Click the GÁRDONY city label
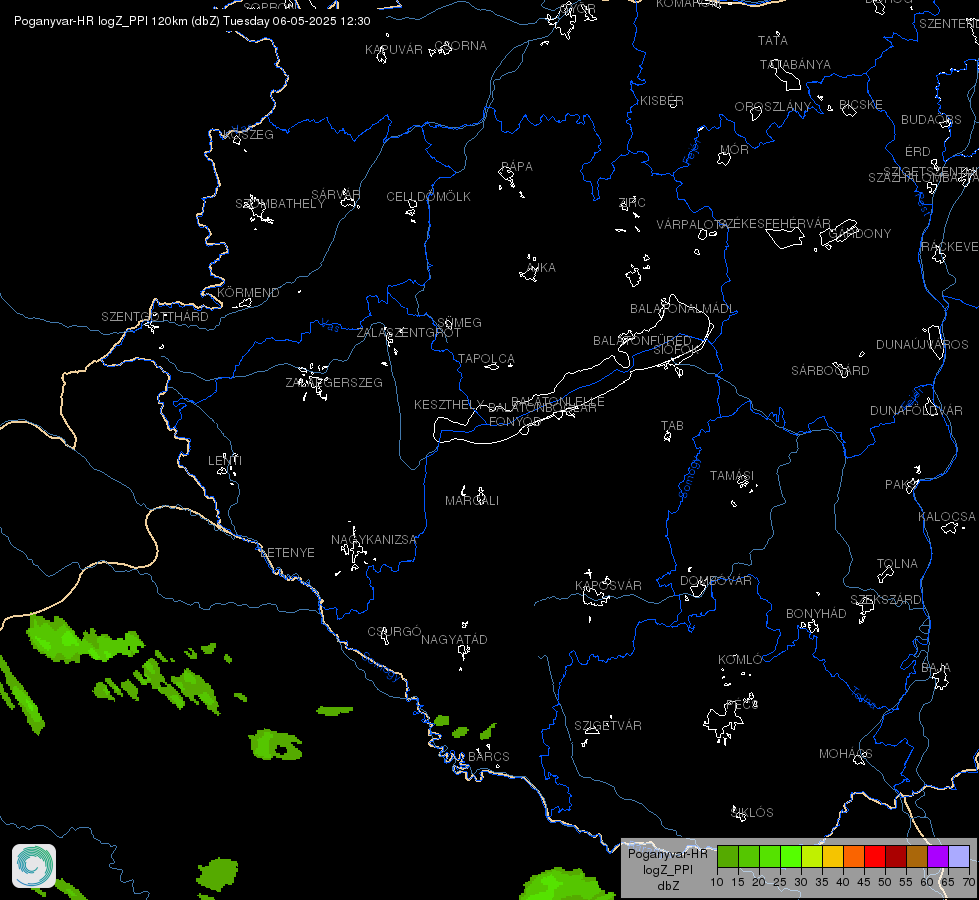Viewport: 979px width, 900px height. point(860,234)
